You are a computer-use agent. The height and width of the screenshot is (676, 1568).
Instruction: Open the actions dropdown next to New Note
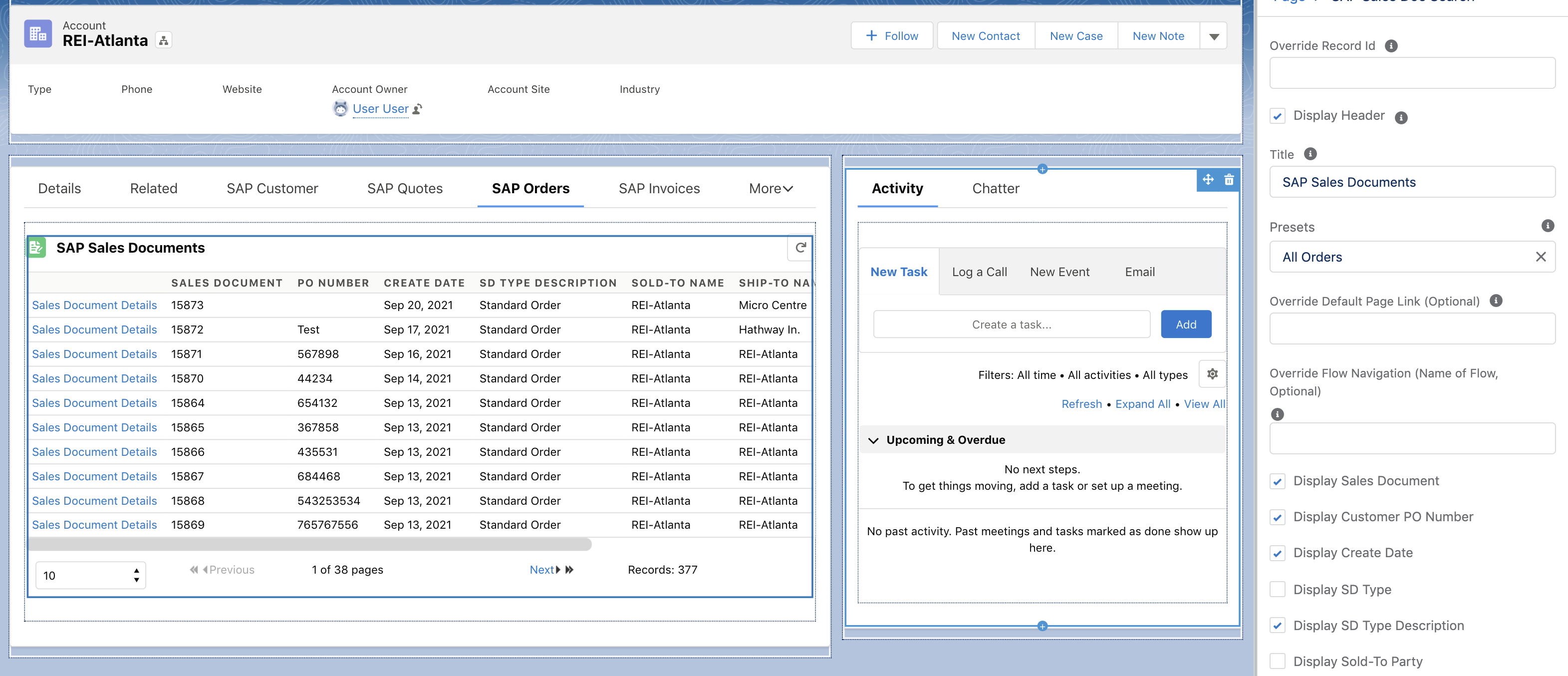click(1213, 36)
